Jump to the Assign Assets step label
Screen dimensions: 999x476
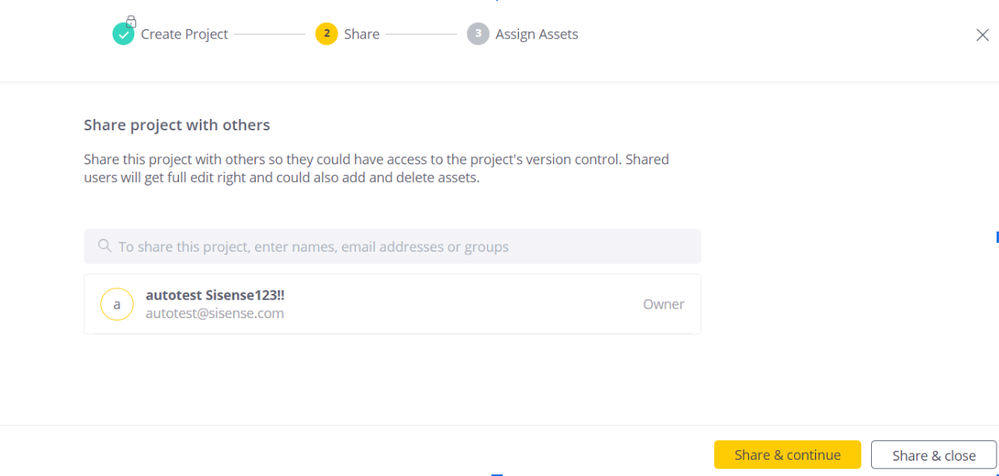536,34
